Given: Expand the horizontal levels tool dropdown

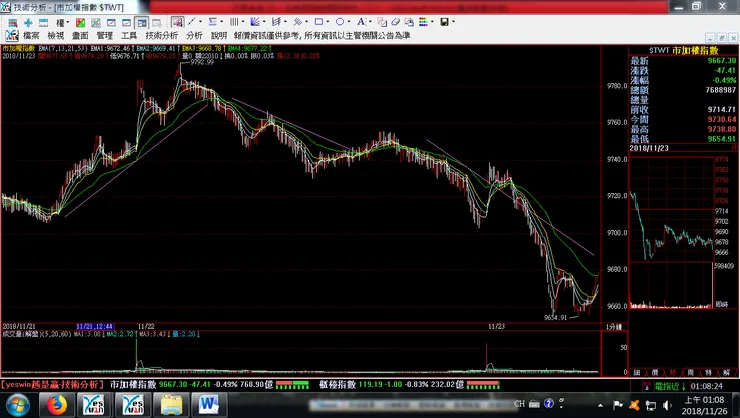Looking at the screenshot, I should 221,22.
